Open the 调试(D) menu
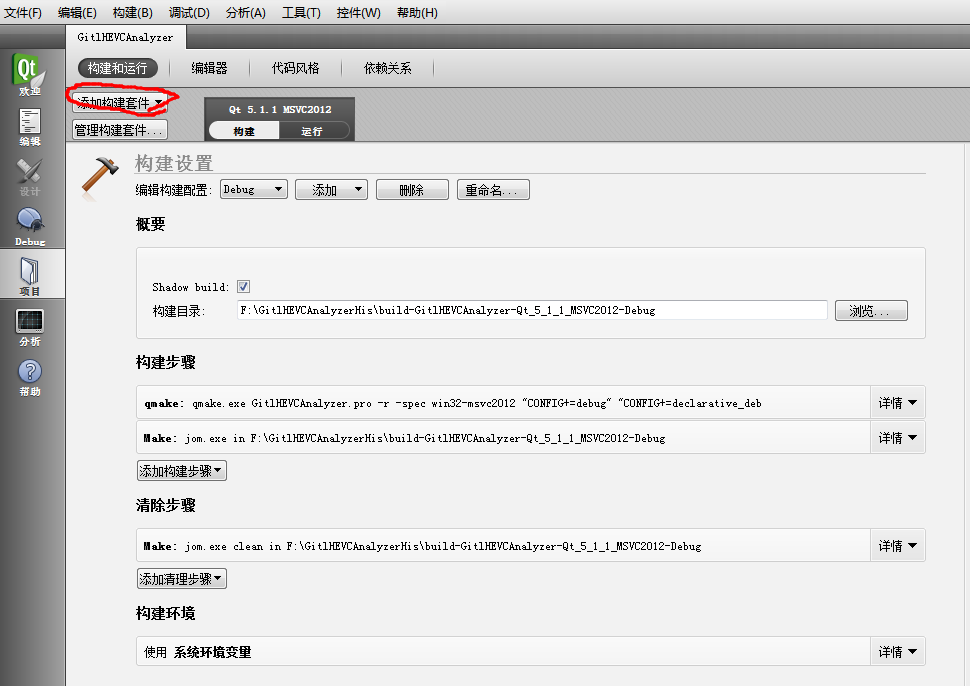The image size is (970, 686). pos(189,12)
